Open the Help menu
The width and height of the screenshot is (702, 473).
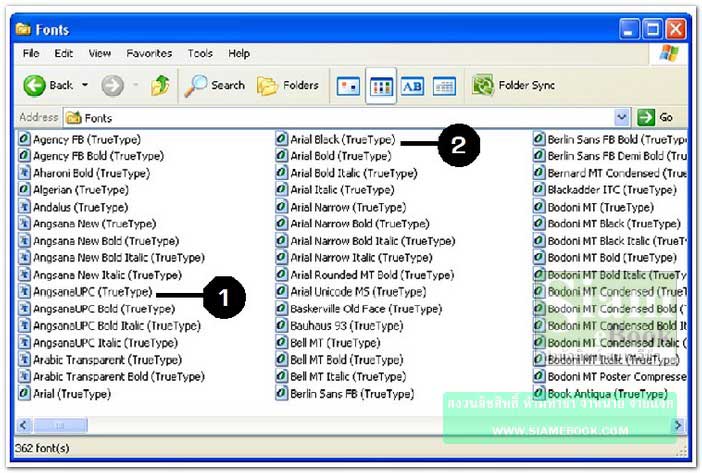tap(239, 54)
